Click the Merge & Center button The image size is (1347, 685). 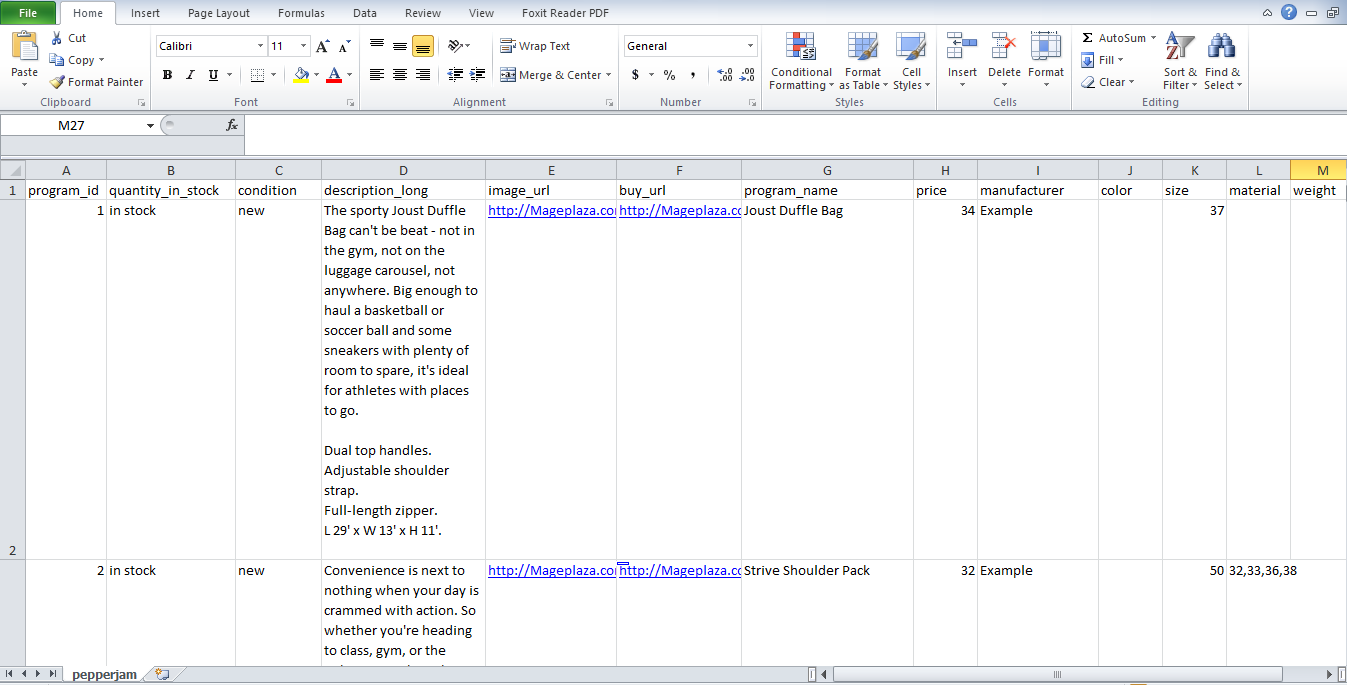click(x=551, y=75)
